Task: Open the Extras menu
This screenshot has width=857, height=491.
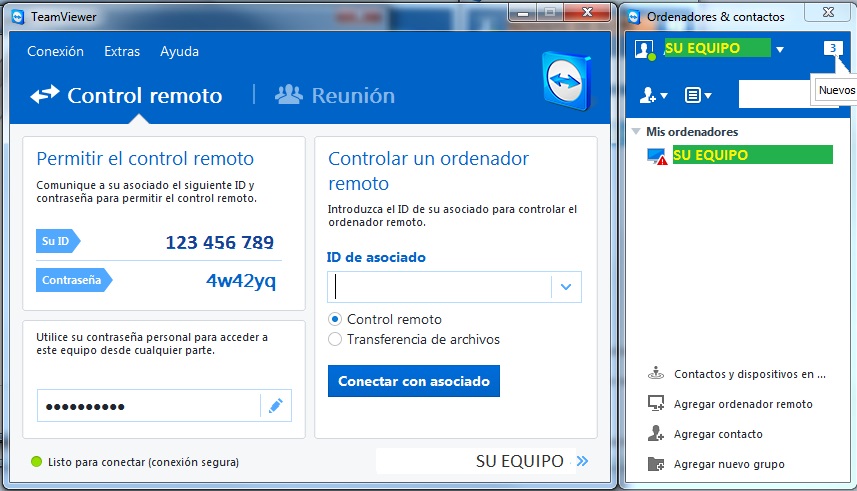Action: 122,51
